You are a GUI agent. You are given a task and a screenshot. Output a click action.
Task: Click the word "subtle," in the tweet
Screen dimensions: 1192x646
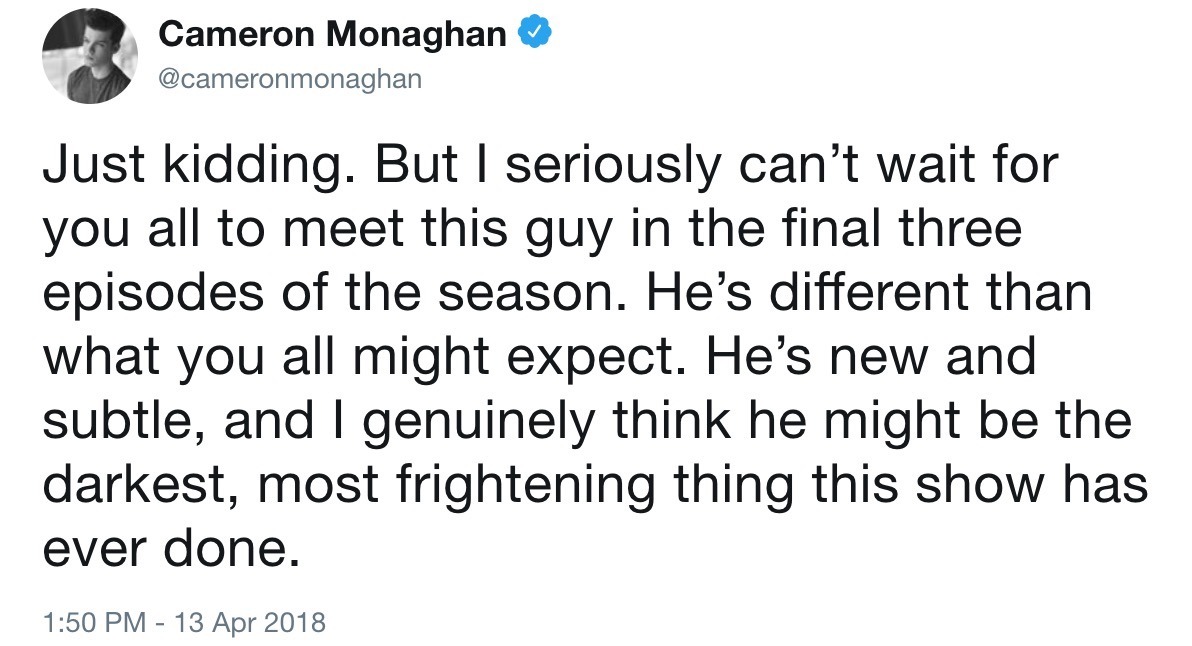124,420
